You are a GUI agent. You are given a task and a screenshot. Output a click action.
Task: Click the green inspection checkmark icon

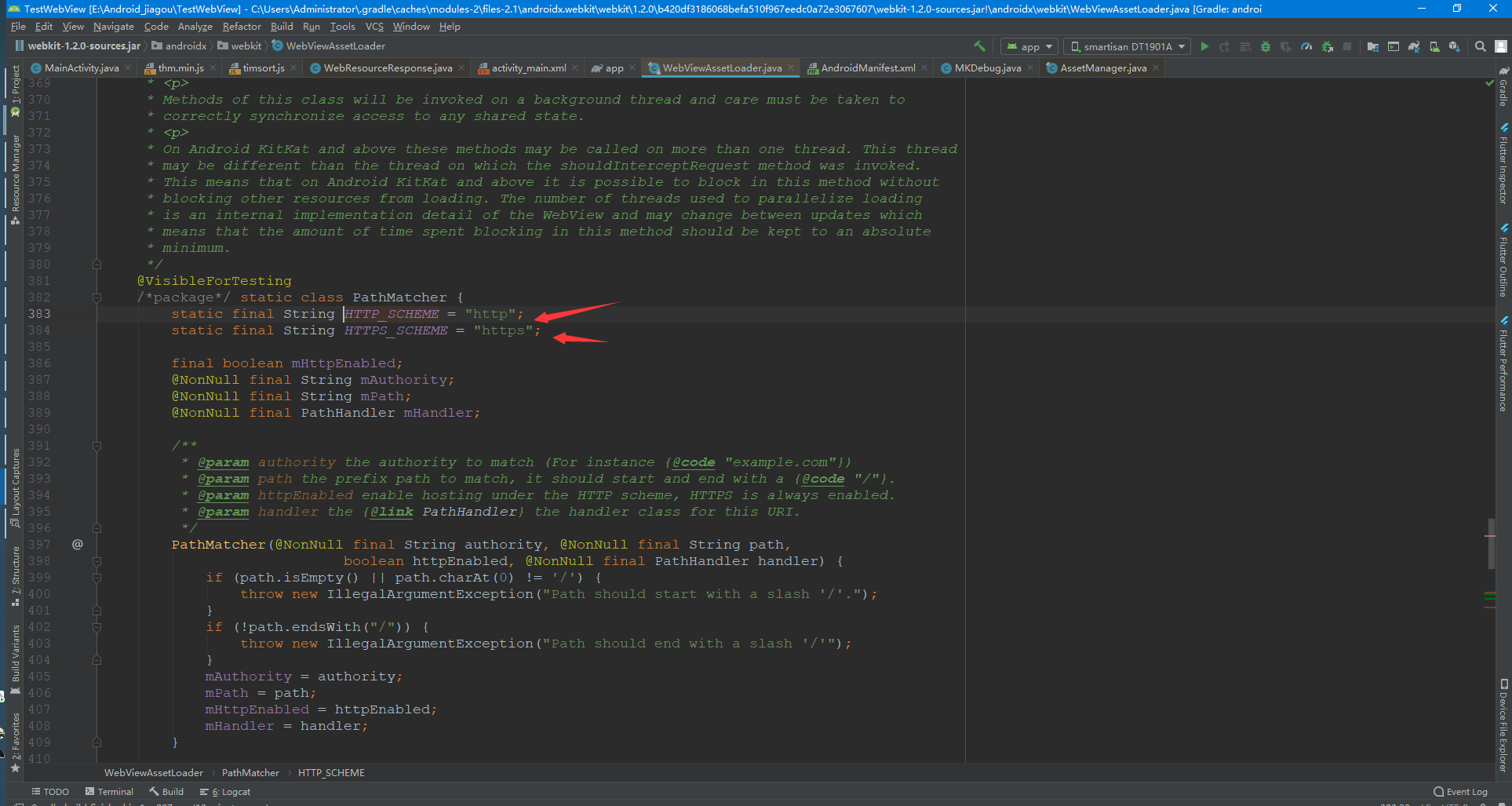pyautogui.click(x=1489, y=82)
